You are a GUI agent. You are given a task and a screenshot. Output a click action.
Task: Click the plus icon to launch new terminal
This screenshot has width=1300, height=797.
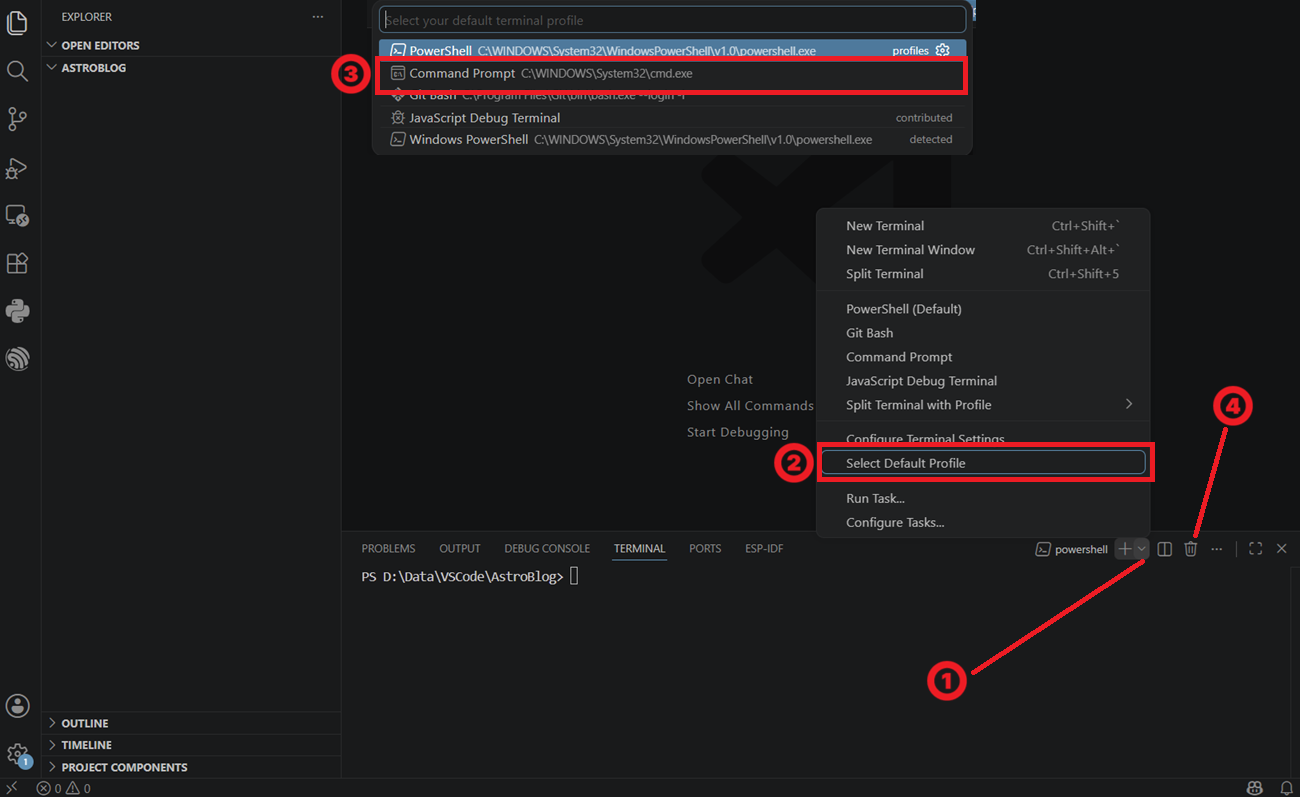[x=1125, y=549]
